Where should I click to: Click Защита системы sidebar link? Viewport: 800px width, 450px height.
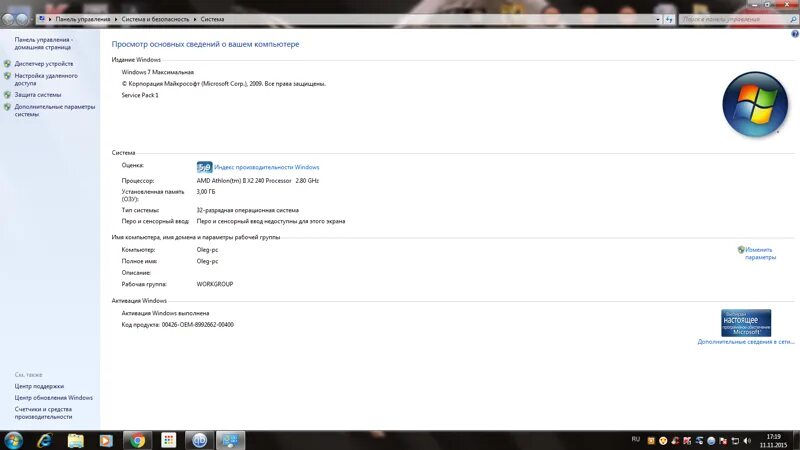[38, 95]
